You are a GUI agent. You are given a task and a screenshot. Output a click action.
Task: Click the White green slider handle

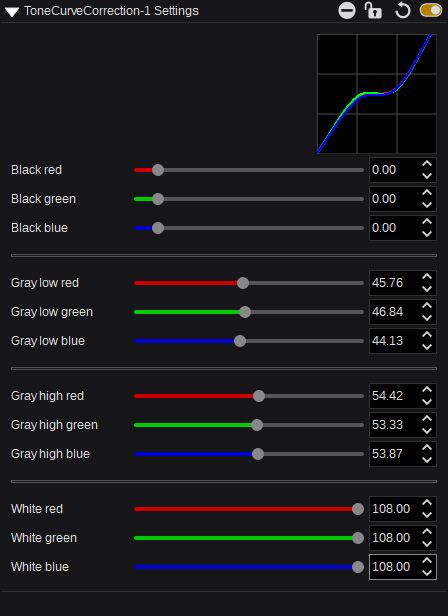[x=358, y=538]
